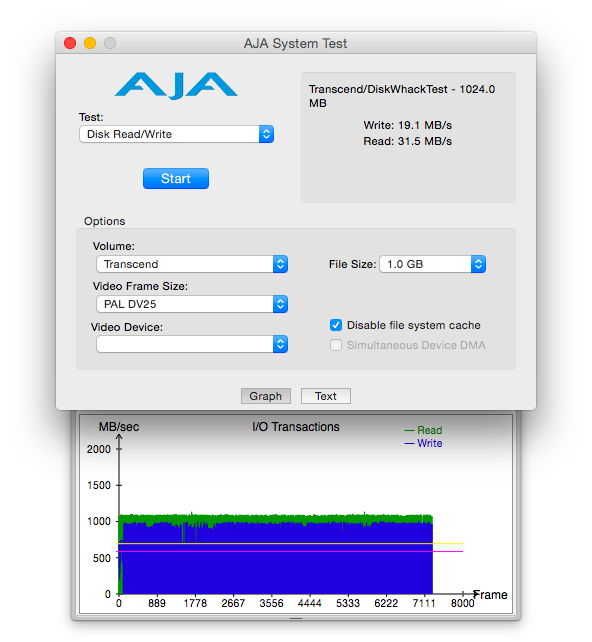The image size is (592, 642).
Task: Click the resize handle below the graph drawer
Action: tap(296, 618)
